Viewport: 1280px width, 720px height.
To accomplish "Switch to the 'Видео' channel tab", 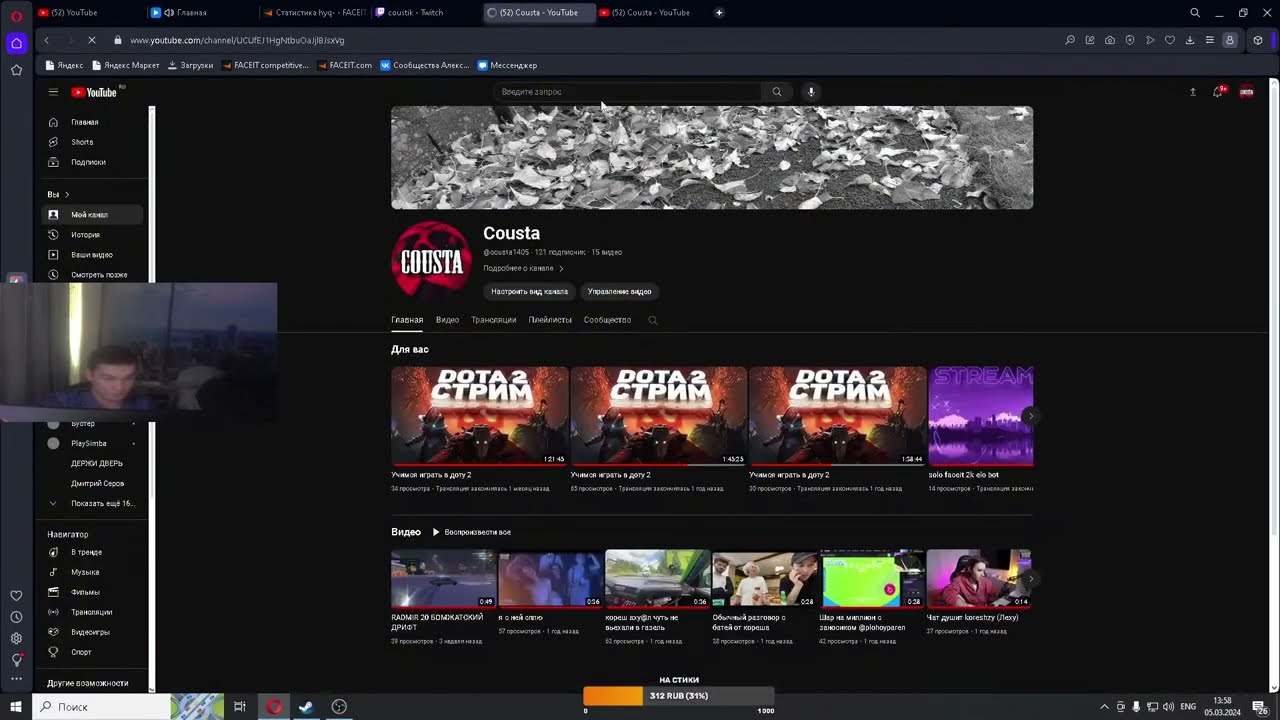I will 447,320.
